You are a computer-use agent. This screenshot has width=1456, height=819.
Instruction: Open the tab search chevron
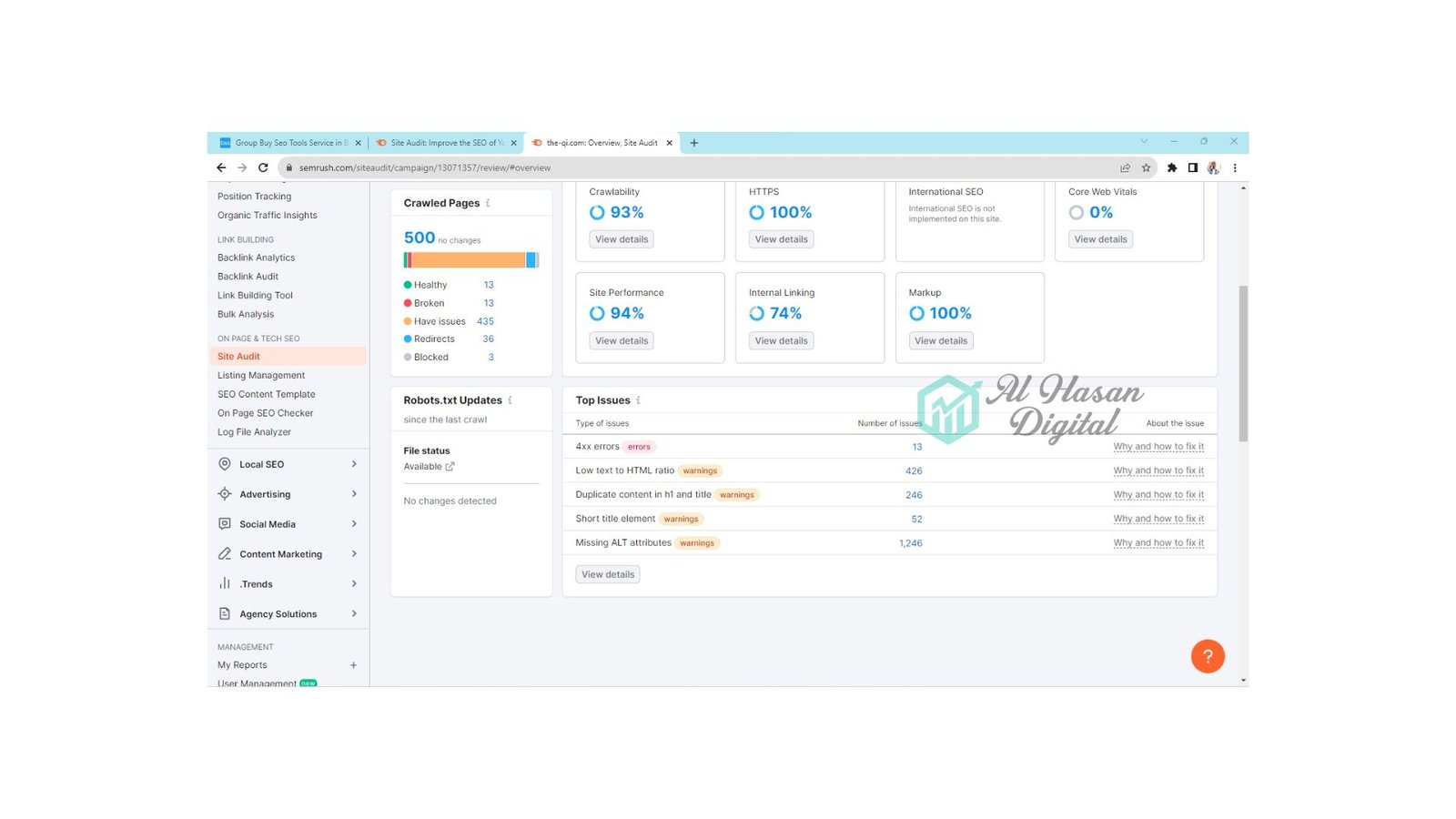[x=1144, y=141]
